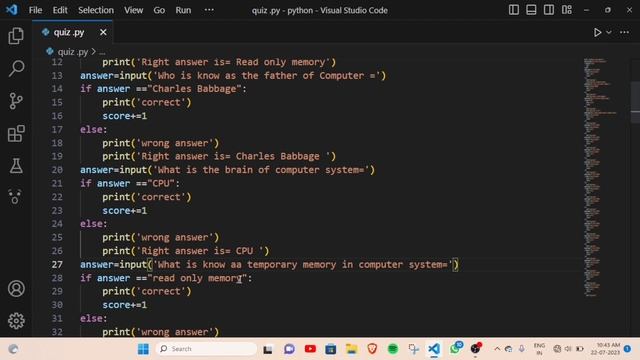Open the Selection menu
This screenshot has width=640, height=360.
click(96, 10)
